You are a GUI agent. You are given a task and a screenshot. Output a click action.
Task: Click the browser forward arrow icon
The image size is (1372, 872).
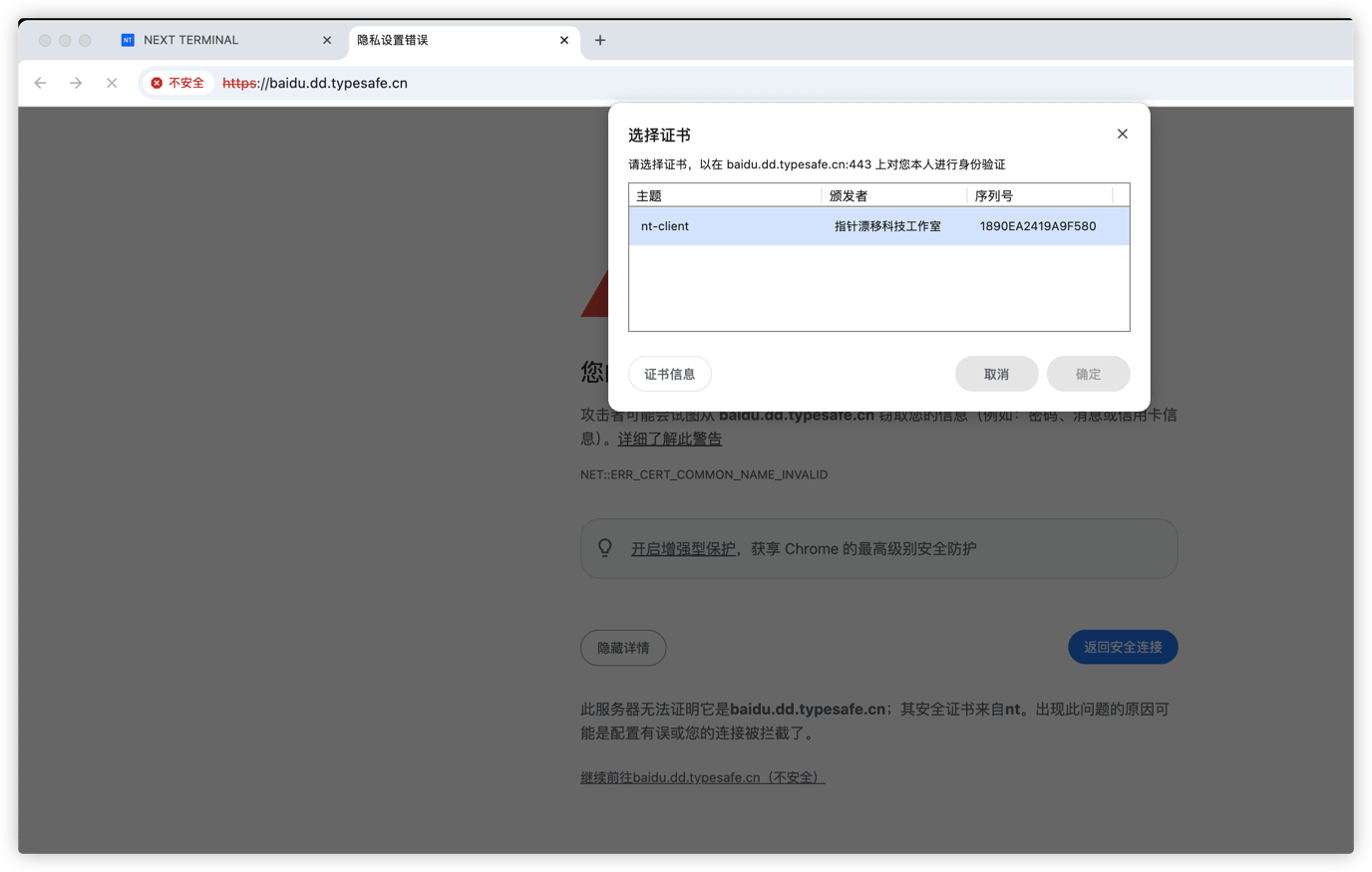click(x=76, y=83)
